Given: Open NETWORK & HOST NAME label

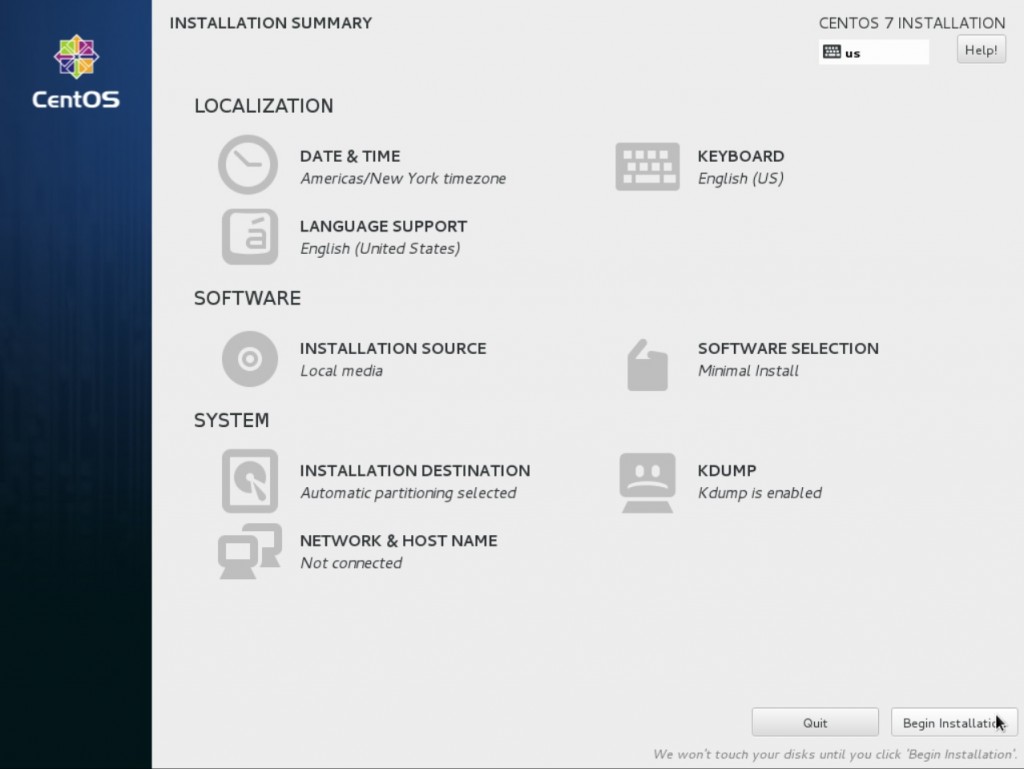Looking at the screenshot, I should point(398,541).
